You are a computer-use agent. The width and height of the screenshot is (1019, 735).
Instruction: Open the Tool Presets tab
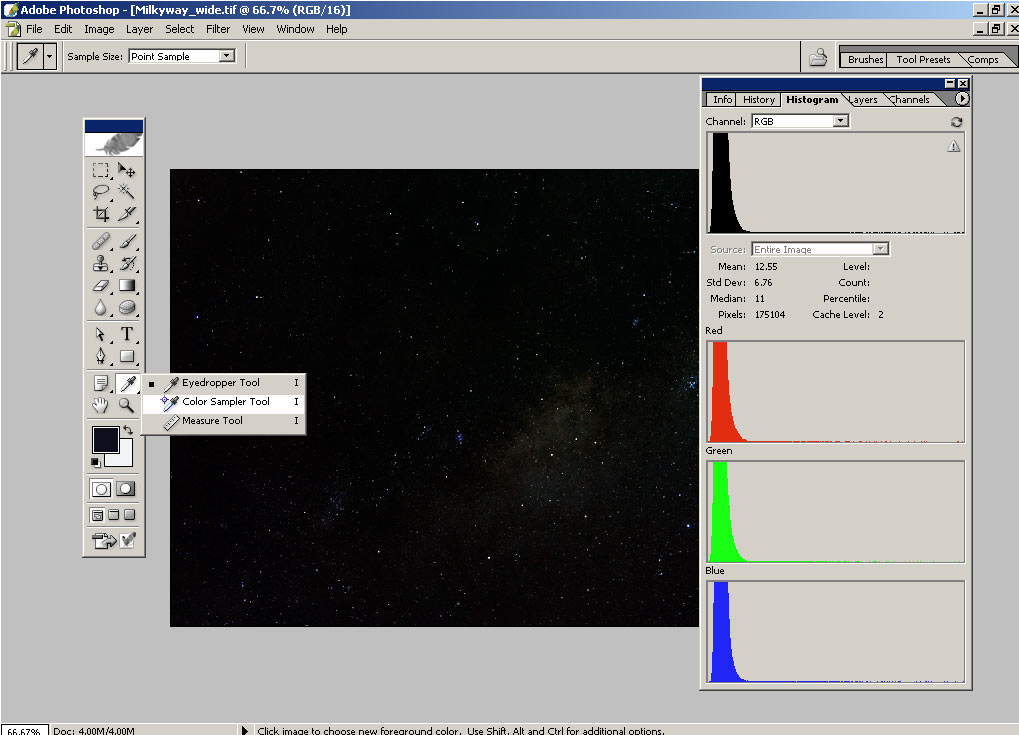pyautogui.click(x=922, y=59)
